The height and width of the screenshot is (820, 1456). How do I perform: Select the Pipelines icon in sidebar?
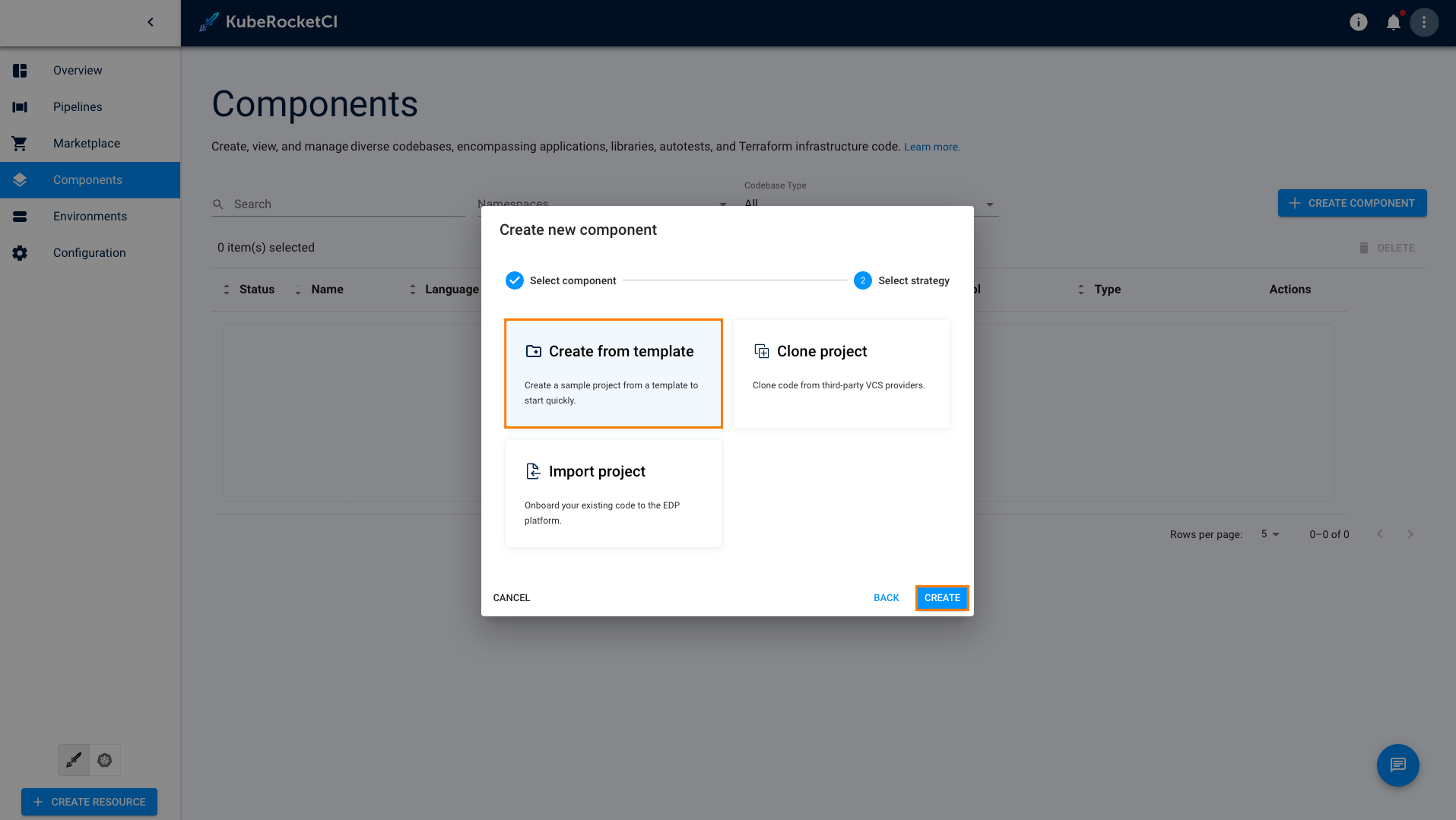(19, 106)
